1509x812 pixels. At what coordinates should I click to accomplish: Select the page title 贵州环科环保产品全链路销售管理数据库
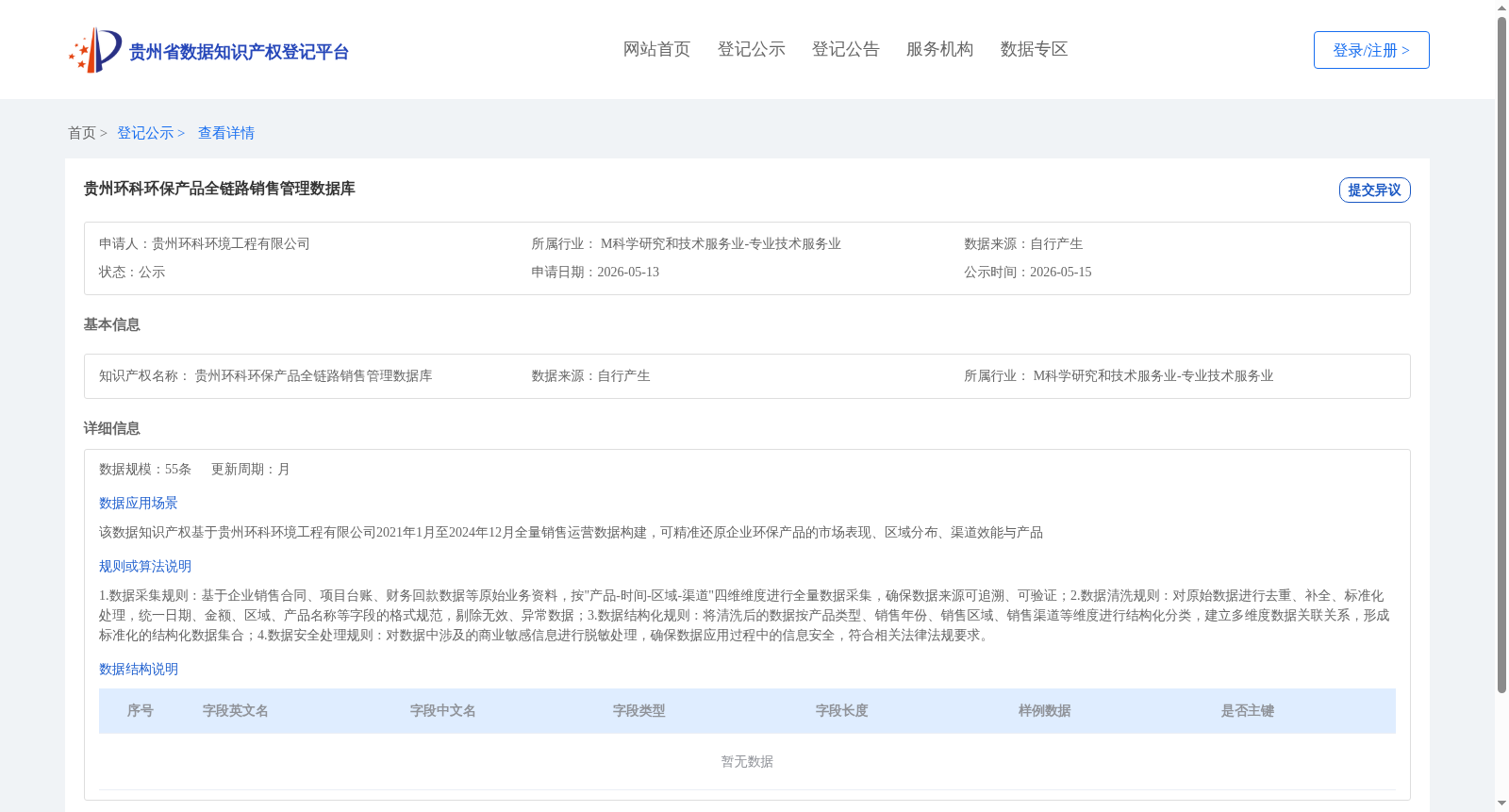point(220,189)
